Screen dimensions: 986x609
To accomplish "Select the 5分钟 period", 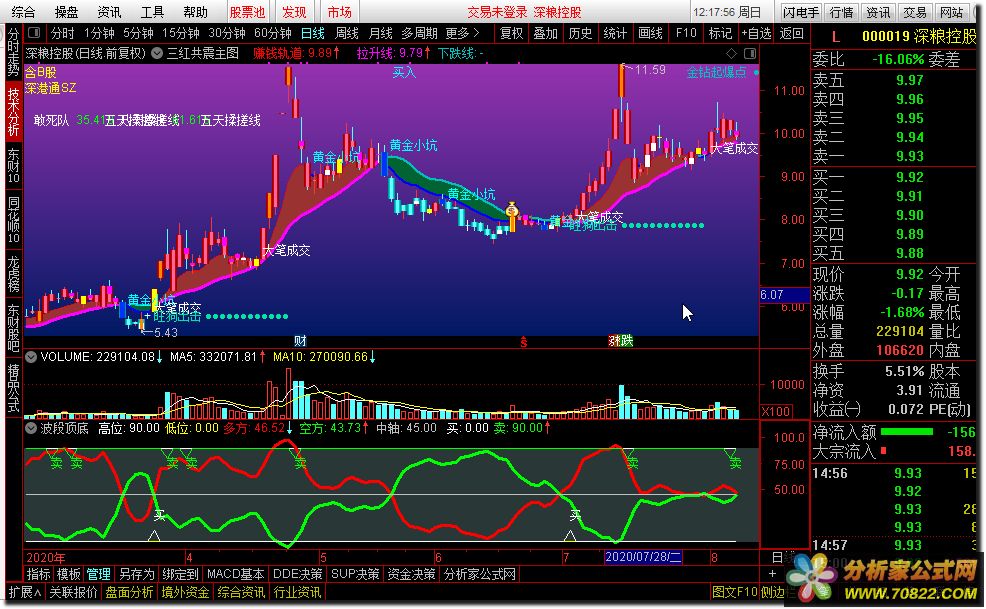I will [x=138, y=33].
